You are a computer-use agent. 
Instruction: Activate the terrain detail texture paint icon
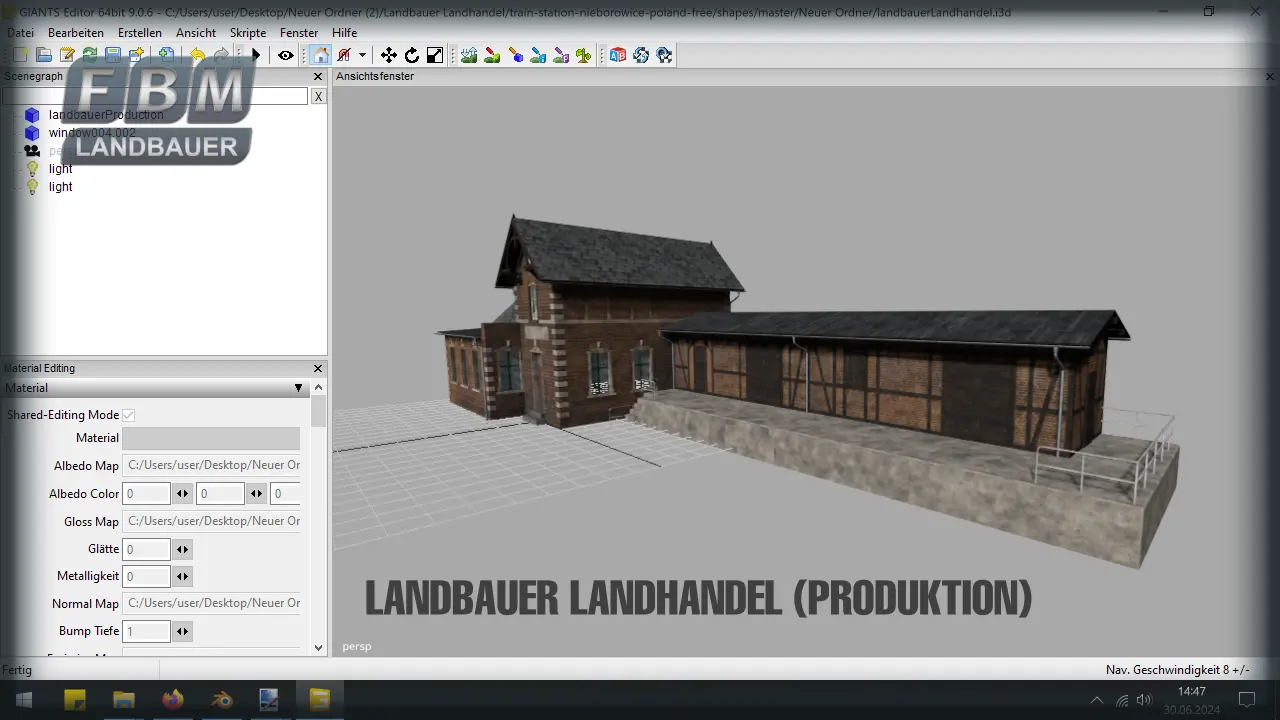[492, 55]
